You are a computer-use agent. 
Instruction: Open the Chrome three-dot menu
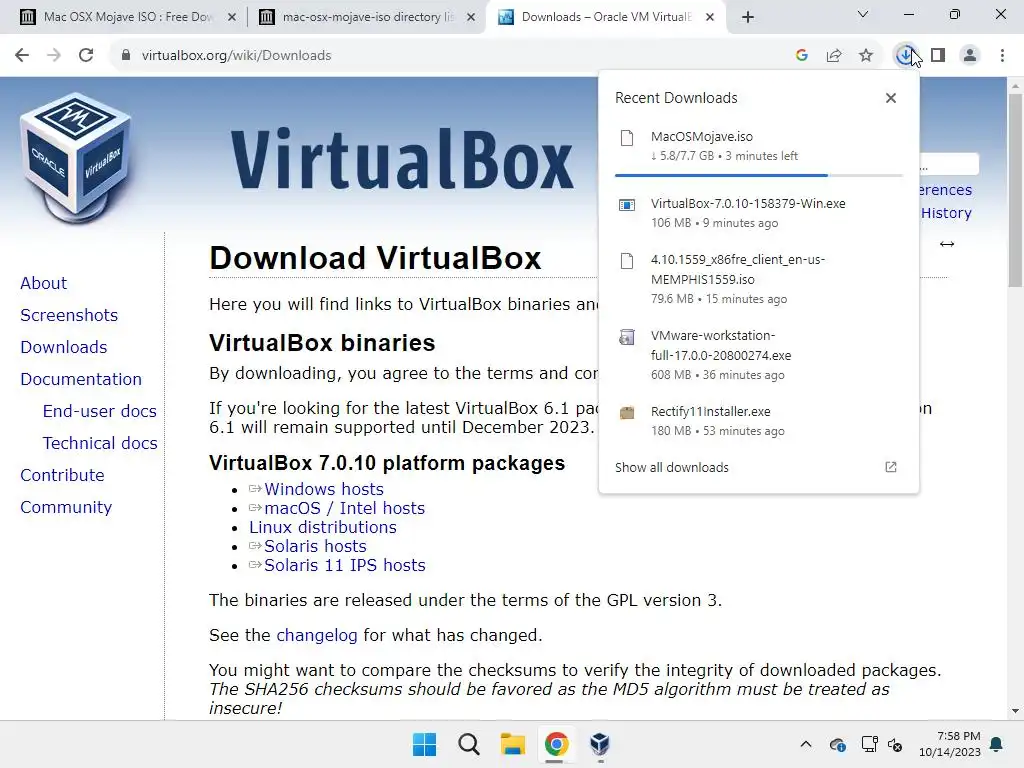(x=1002, y=56)
